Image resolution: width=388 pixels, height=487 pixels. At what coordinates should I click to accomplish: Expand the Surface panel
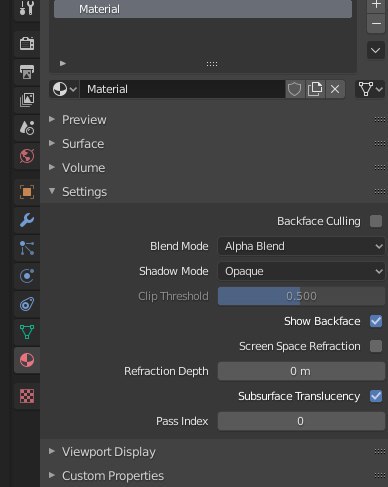[83, 144]
